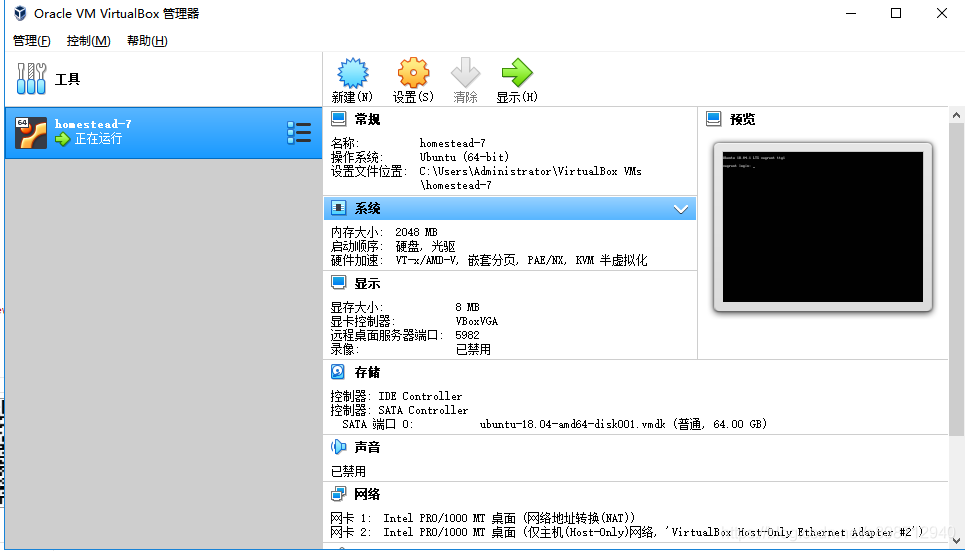This screenshot has height=551, width=965.
Task: Click the Ubuntu (64-bit) OS value
Action: [x=464, y=157]
